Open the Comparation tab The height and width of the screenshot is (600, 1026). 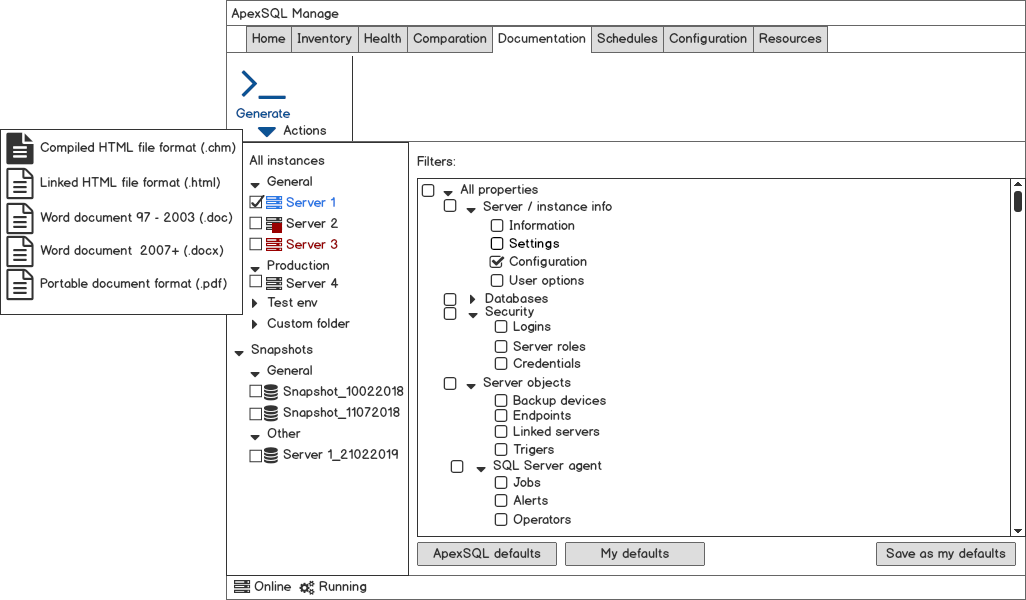click(450, 39)
